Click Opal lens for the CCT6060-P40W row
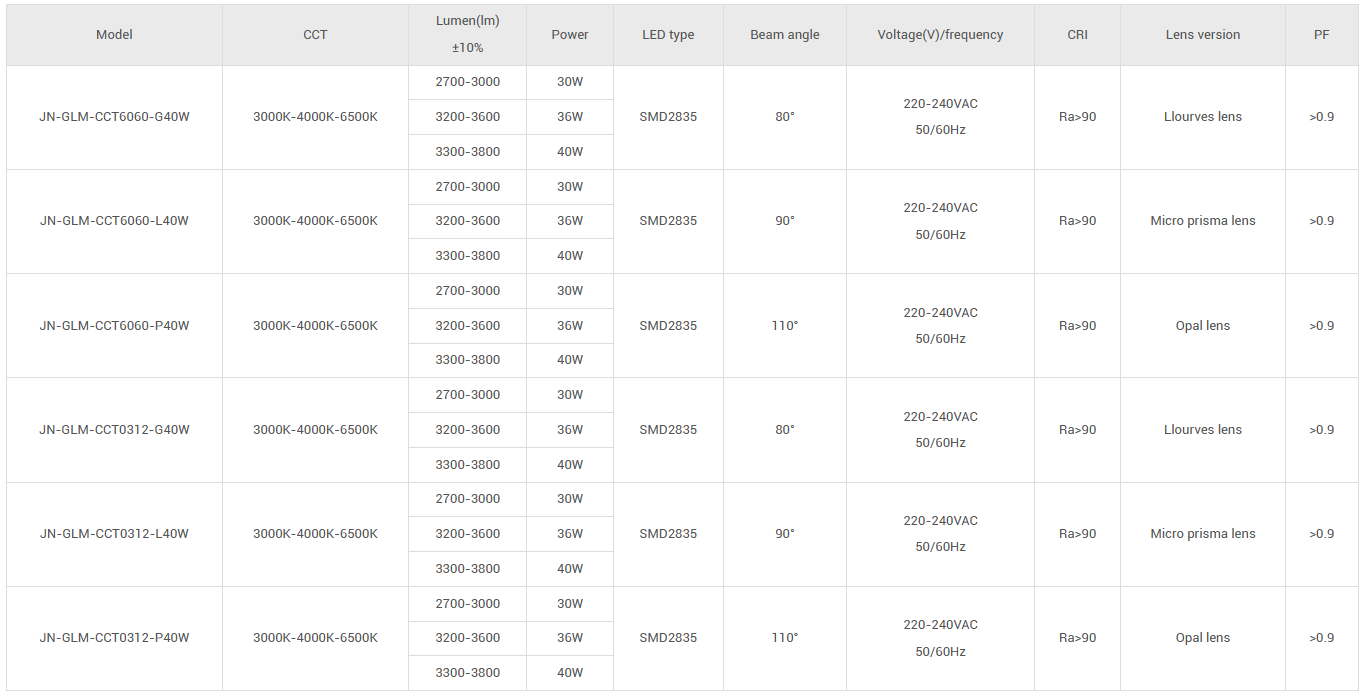1366x698 pixels. pos(1202,326)
